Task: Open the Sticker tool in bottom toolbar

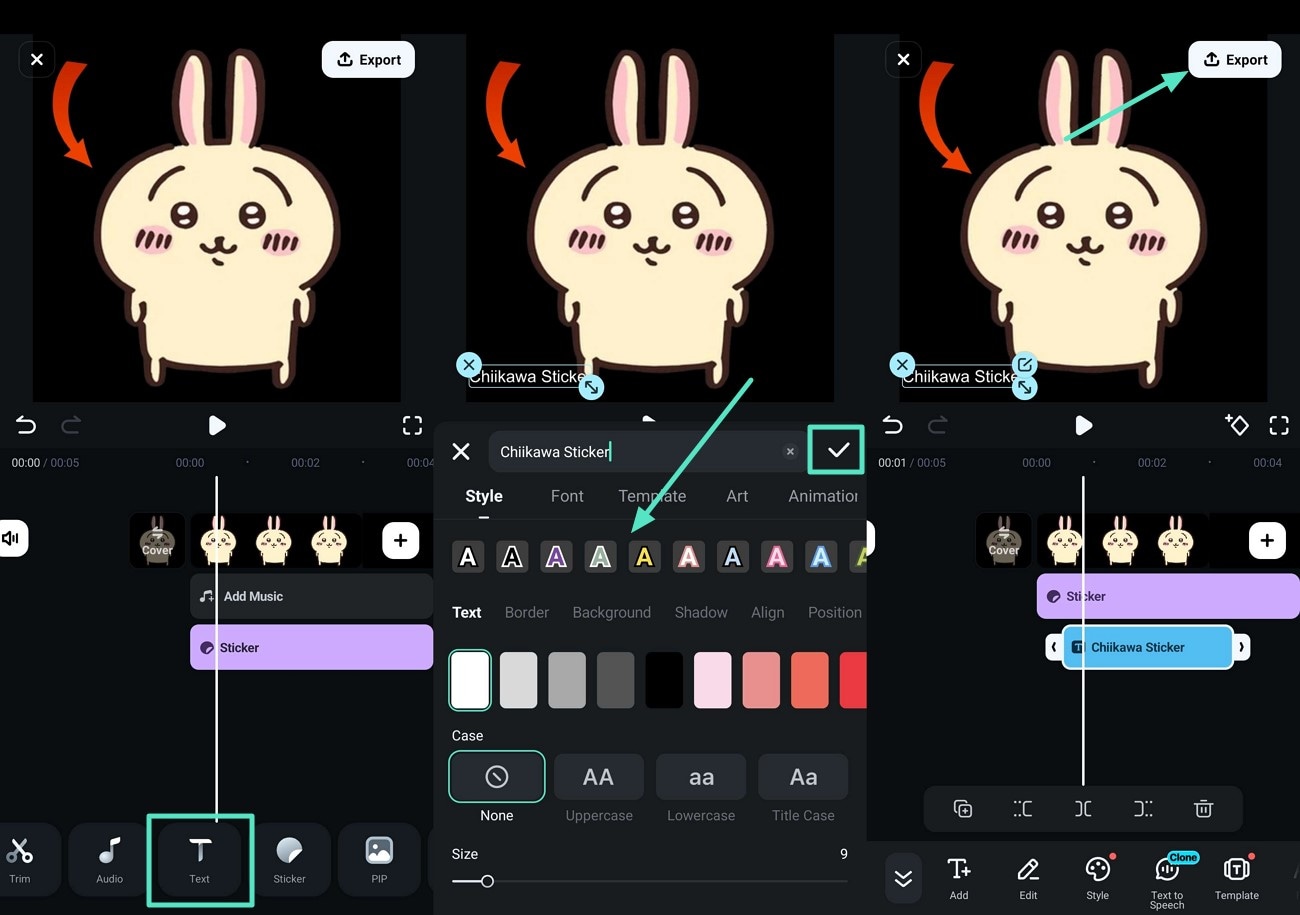Action: tap(290, 860)
